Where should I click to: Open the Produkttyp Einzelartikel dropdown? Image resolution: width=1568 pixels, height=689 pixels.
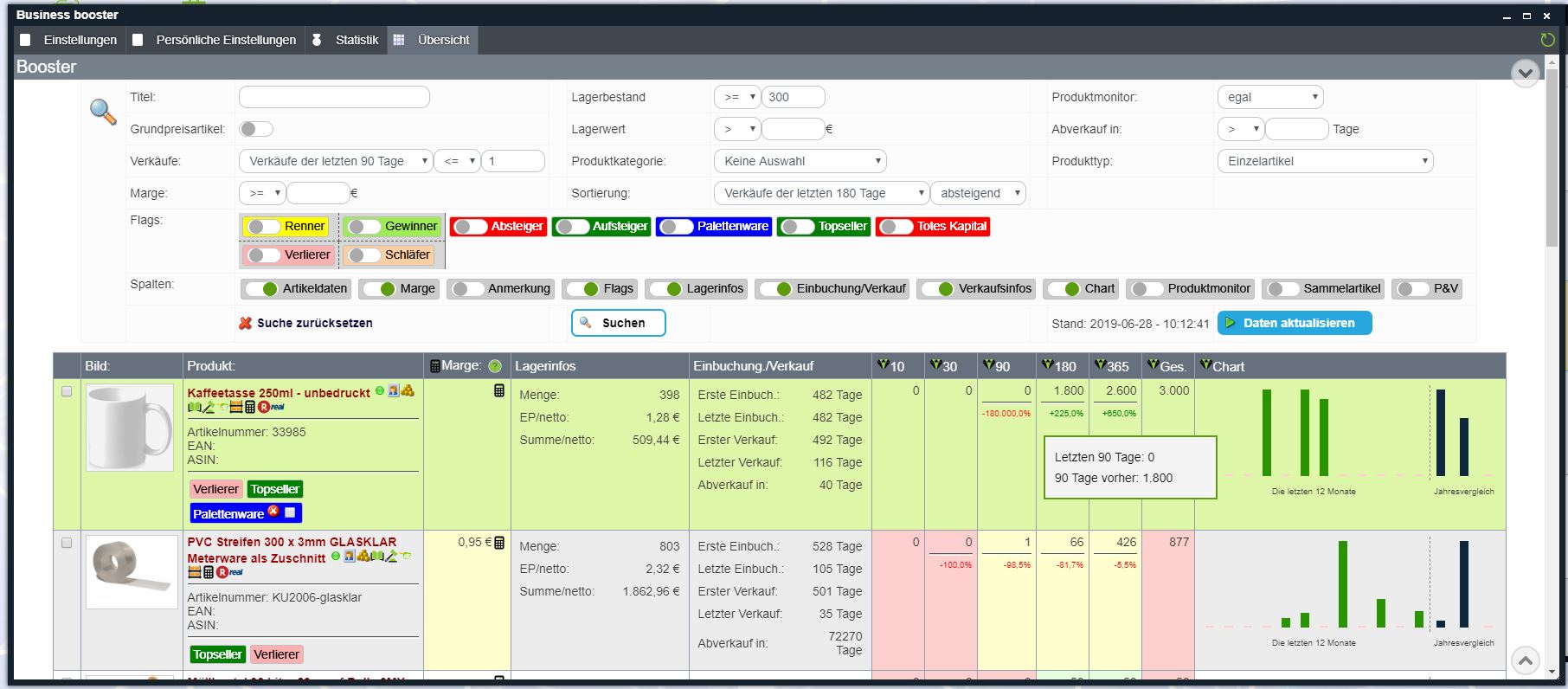click(1324, 161)
